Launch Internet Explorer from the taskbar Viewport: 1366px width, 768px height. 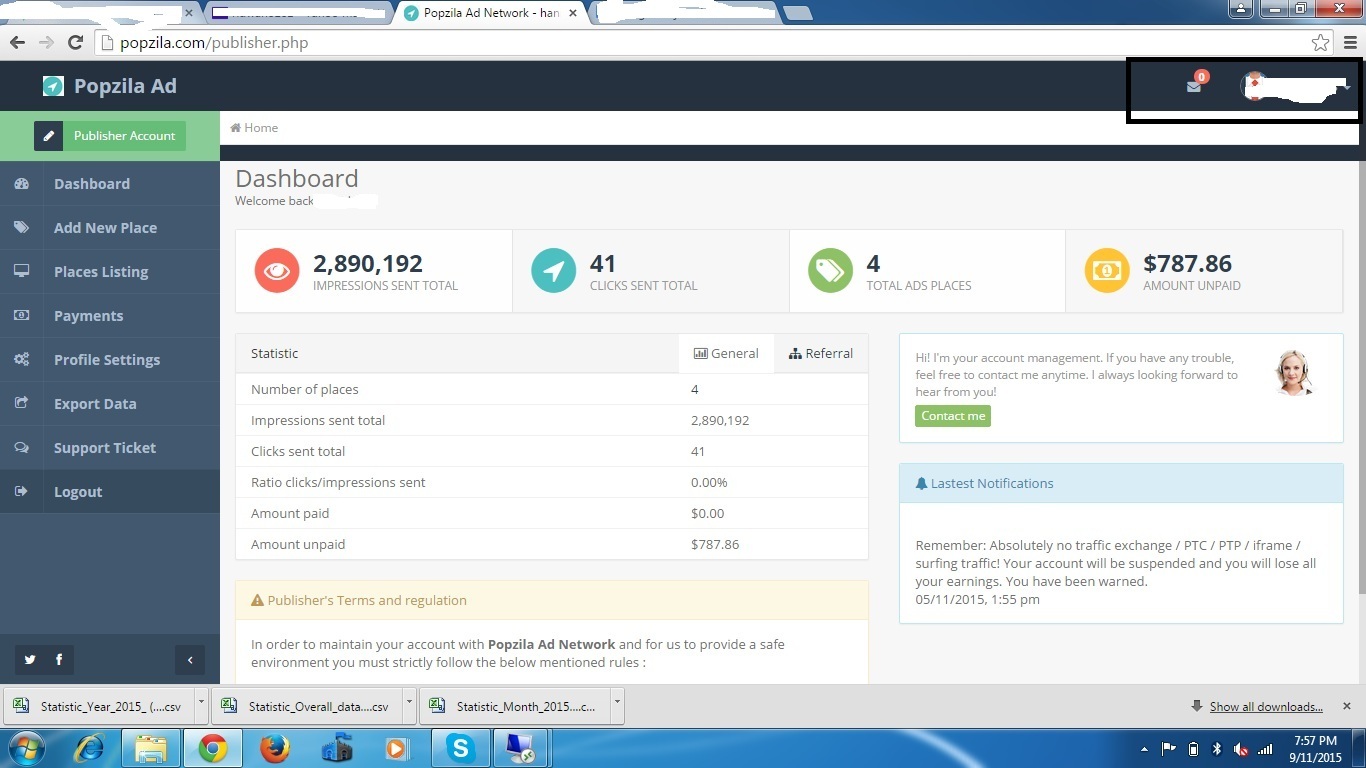click(x=90, y=748)
